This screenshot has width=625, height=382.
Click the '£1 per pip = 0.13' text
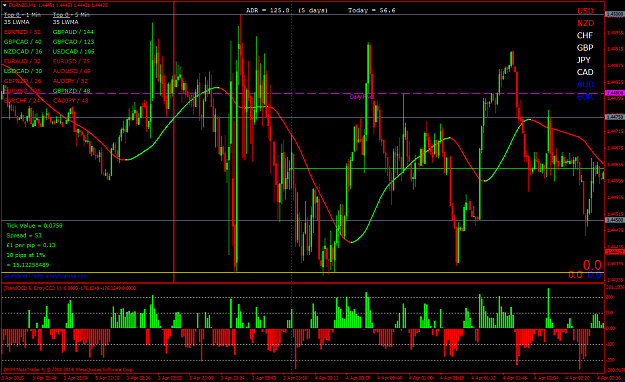31,245
